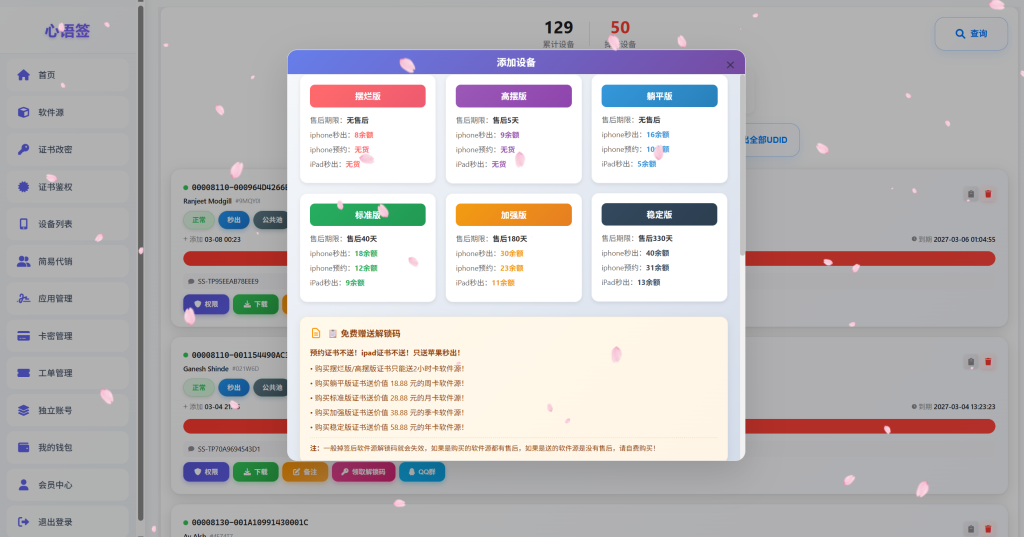Click UDID 00008130-001A10991430001C text
Screen dimensions: 1024x537
[249, 523]
